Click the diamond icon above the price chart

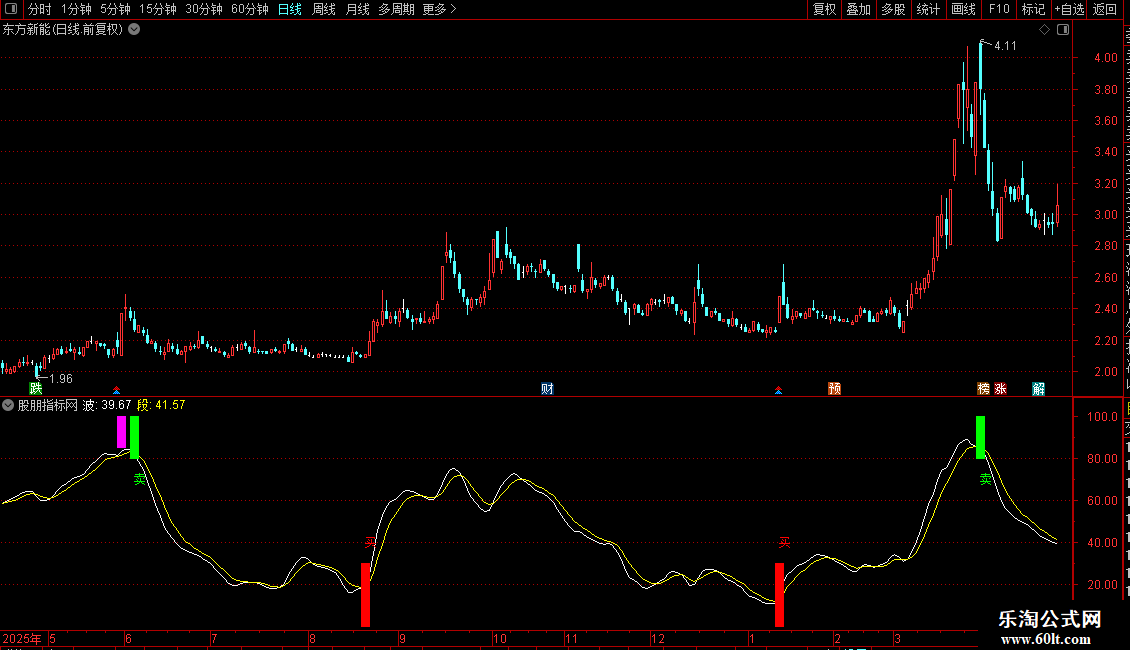pos(1044,30)
